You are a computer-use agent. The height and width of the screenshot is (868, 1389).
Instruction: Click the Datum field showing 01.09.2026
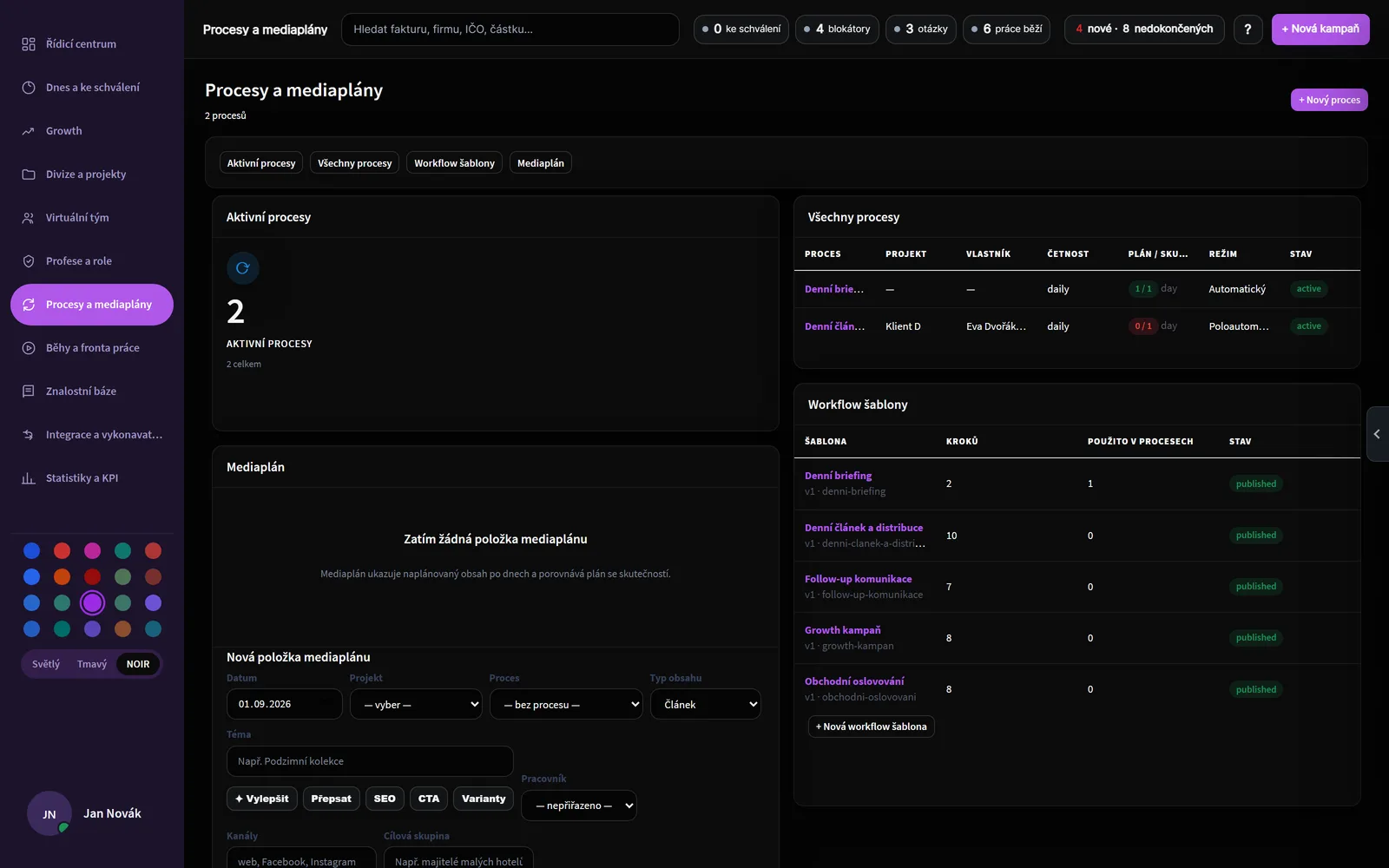[x=285, y=704]
